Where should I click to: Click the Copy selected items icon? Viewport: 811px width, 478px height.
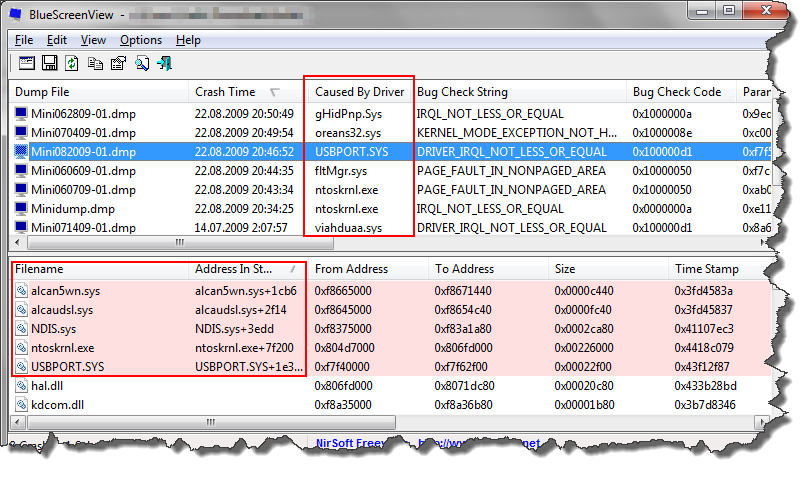pos(95,64)
